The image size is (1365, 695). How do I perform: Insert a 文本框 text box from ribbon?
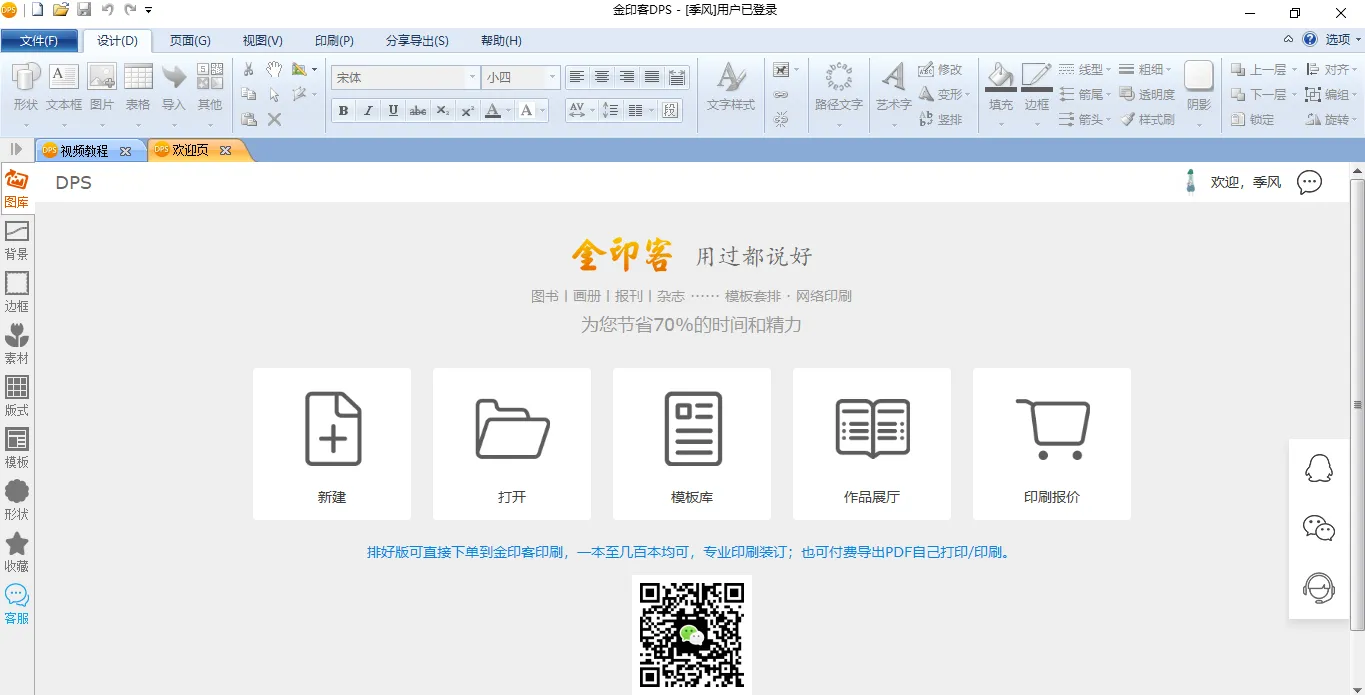click(64, 88)
